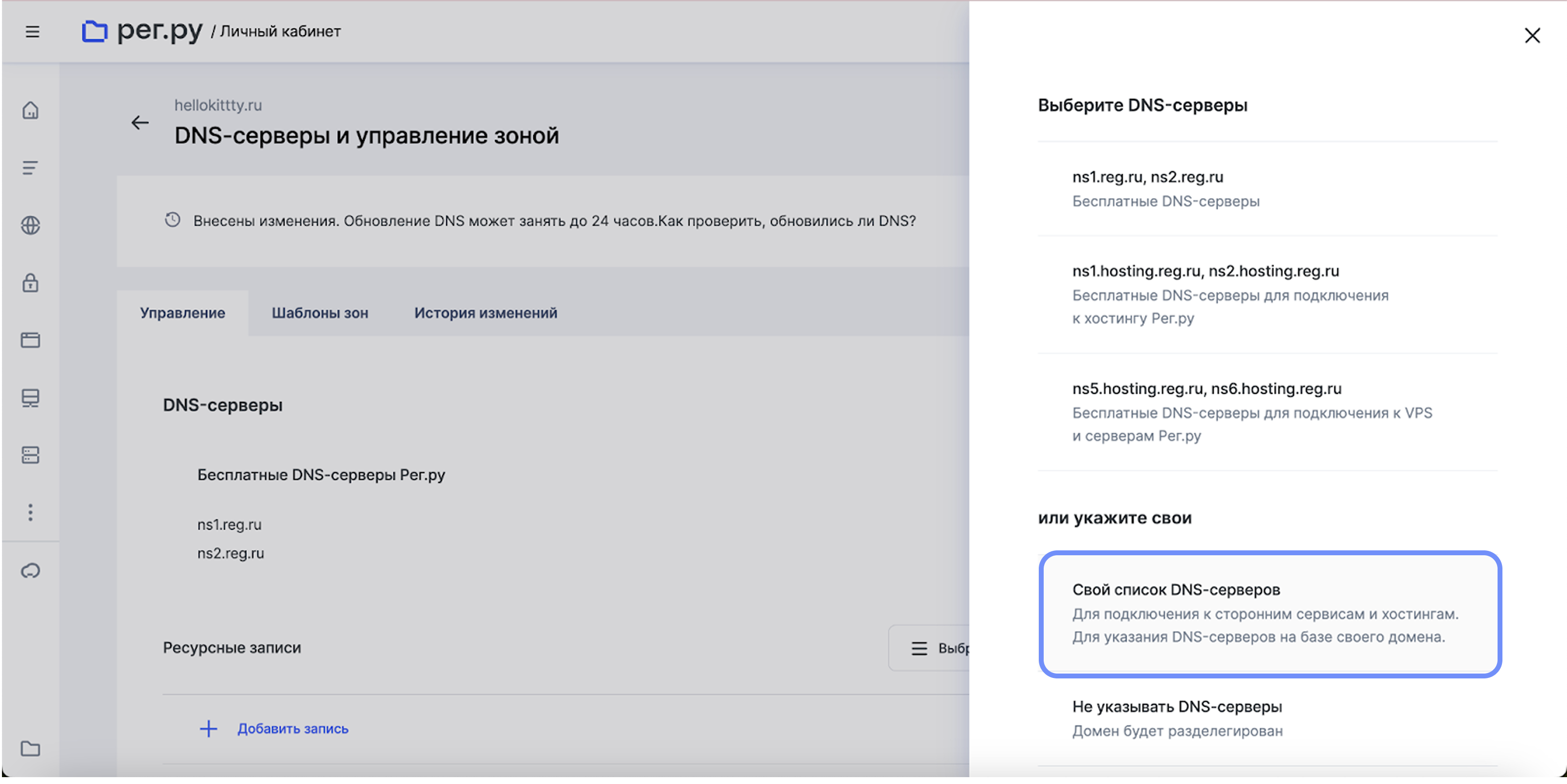Choose ns1.reg.ru, ns2.reg.ru servers option
The image size is (1567, 784).
point(1268,189)
